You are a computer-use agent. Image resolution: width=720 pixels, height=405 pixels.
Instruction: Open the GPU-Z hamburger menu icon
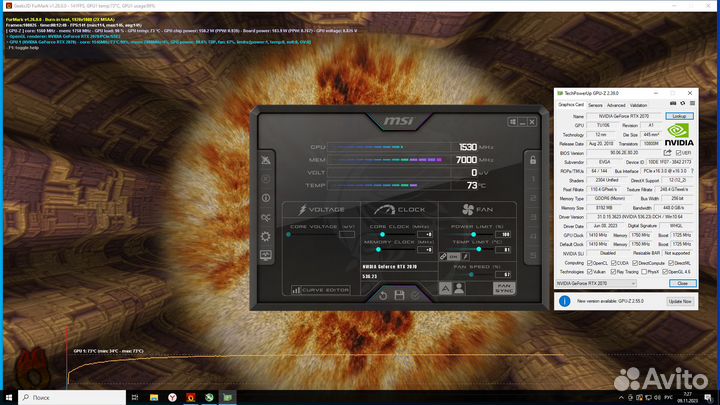pyautogui.click(x=692, y=103)
